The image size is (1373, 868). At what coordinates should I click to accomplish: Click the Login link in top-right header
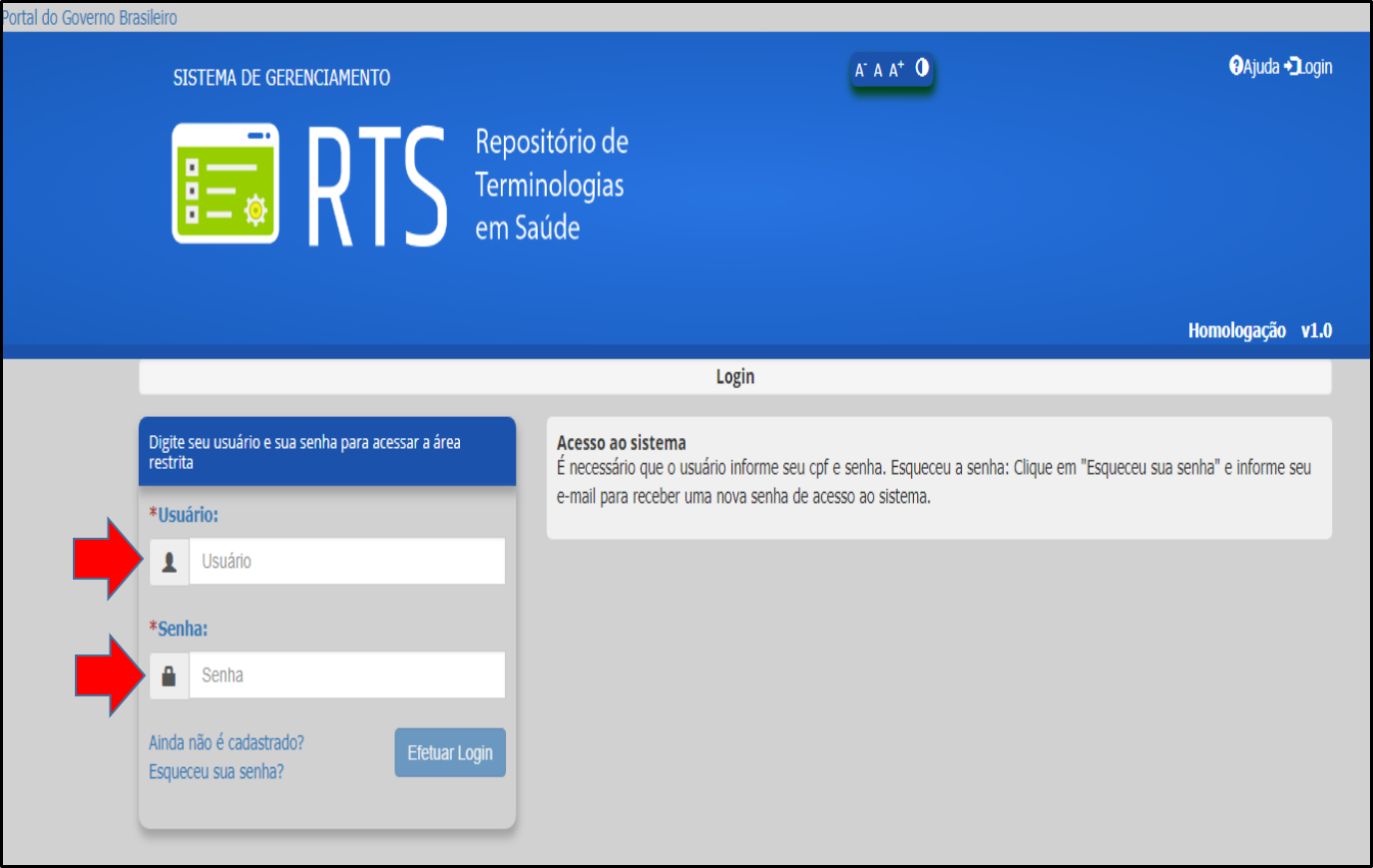click(1309, 67)
